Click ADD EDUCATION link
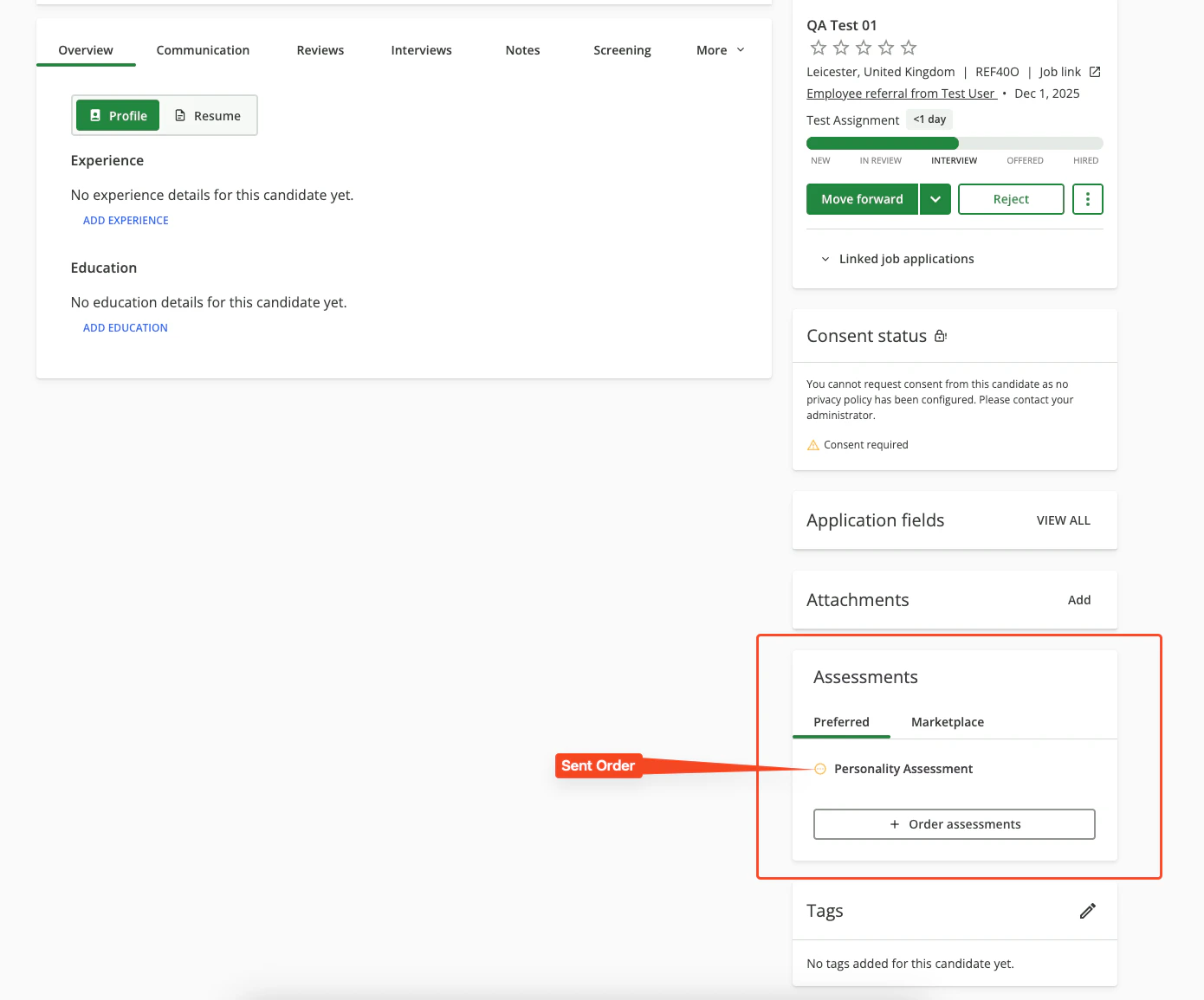Viewport: 1204px width, 1000px height. coord(126,328)
